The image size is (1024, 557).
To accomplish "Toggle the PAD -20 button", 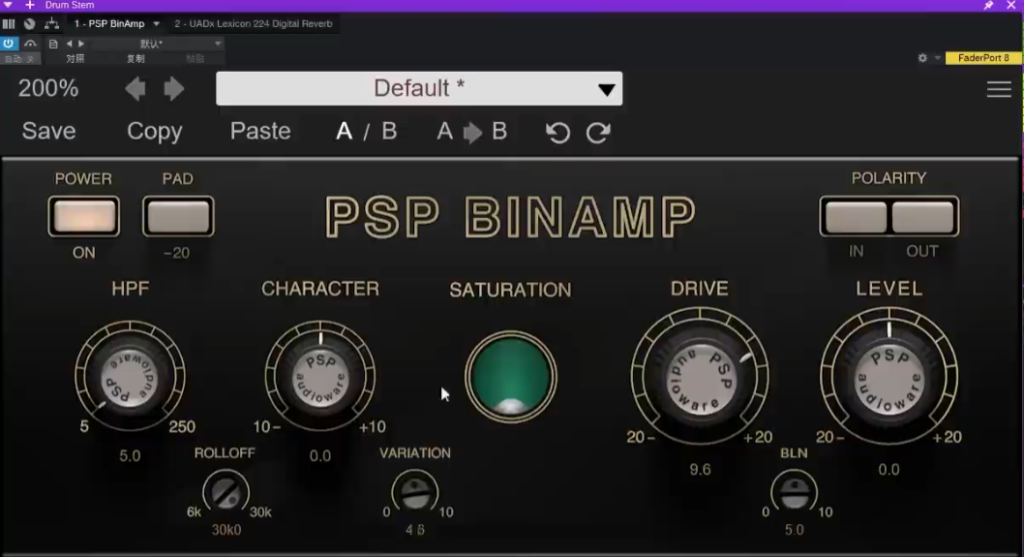I will pyautogui.click(x=178, y=216).
